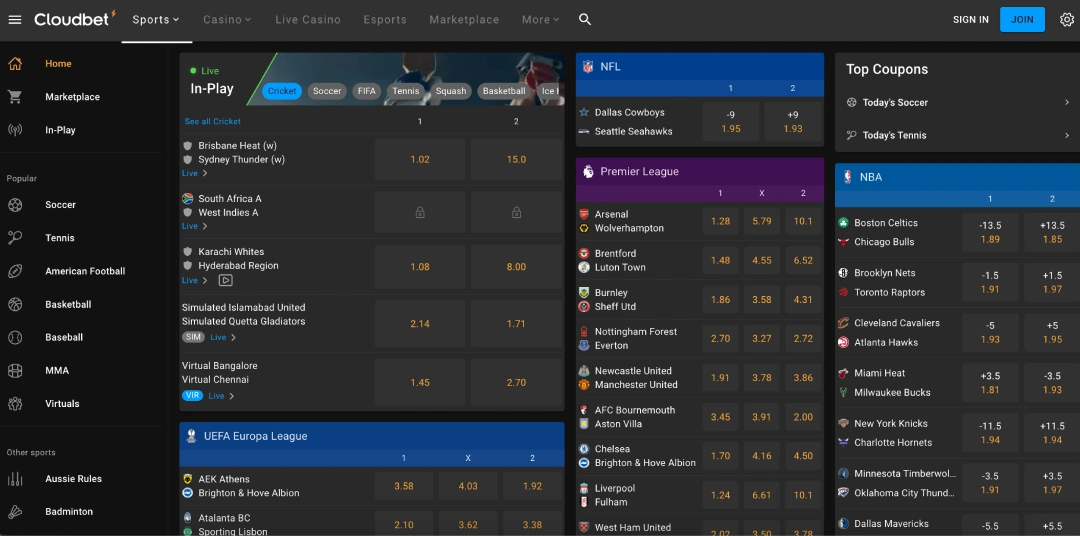This screenshot has height=536, width=1080.
Task: Click the In-Play broadcast icon
Action: 14,130
